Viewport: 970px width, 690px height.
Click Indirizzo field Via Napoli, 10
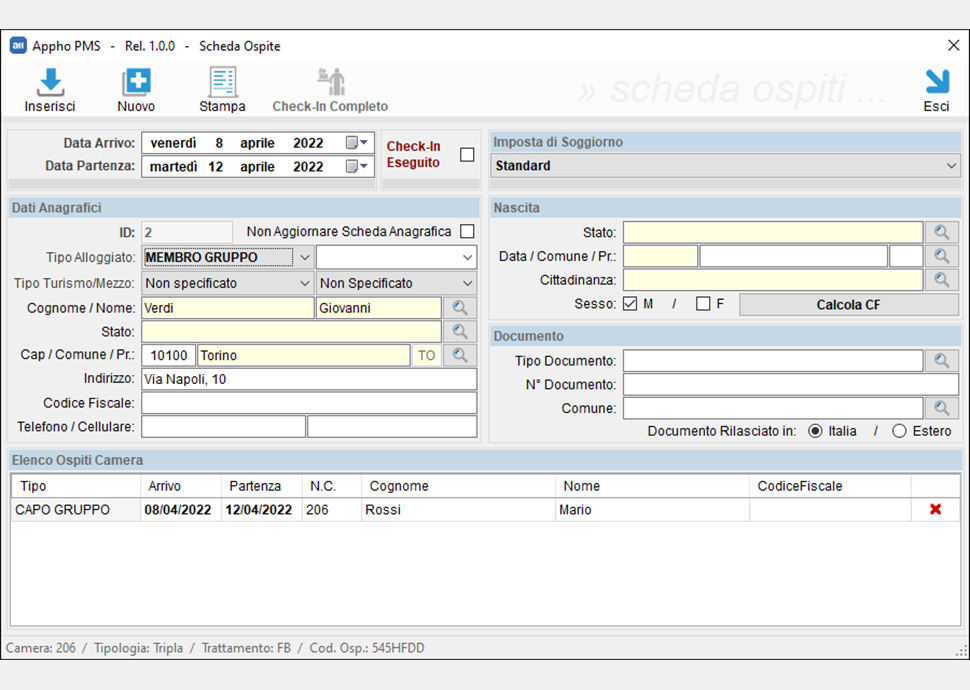(x=309, y=379)
